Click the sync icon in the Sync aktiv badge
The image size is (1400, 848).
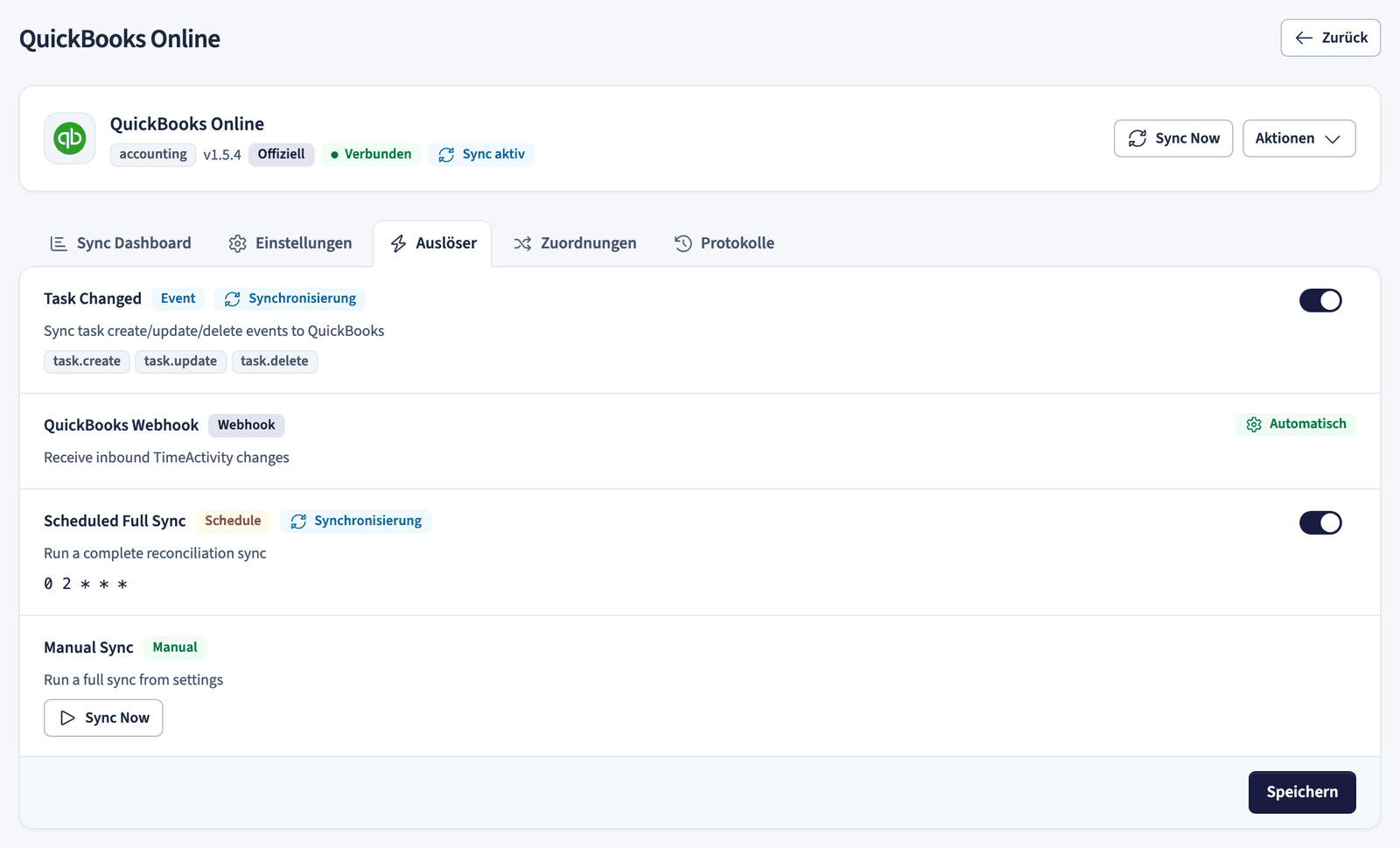tap(446, 155)
